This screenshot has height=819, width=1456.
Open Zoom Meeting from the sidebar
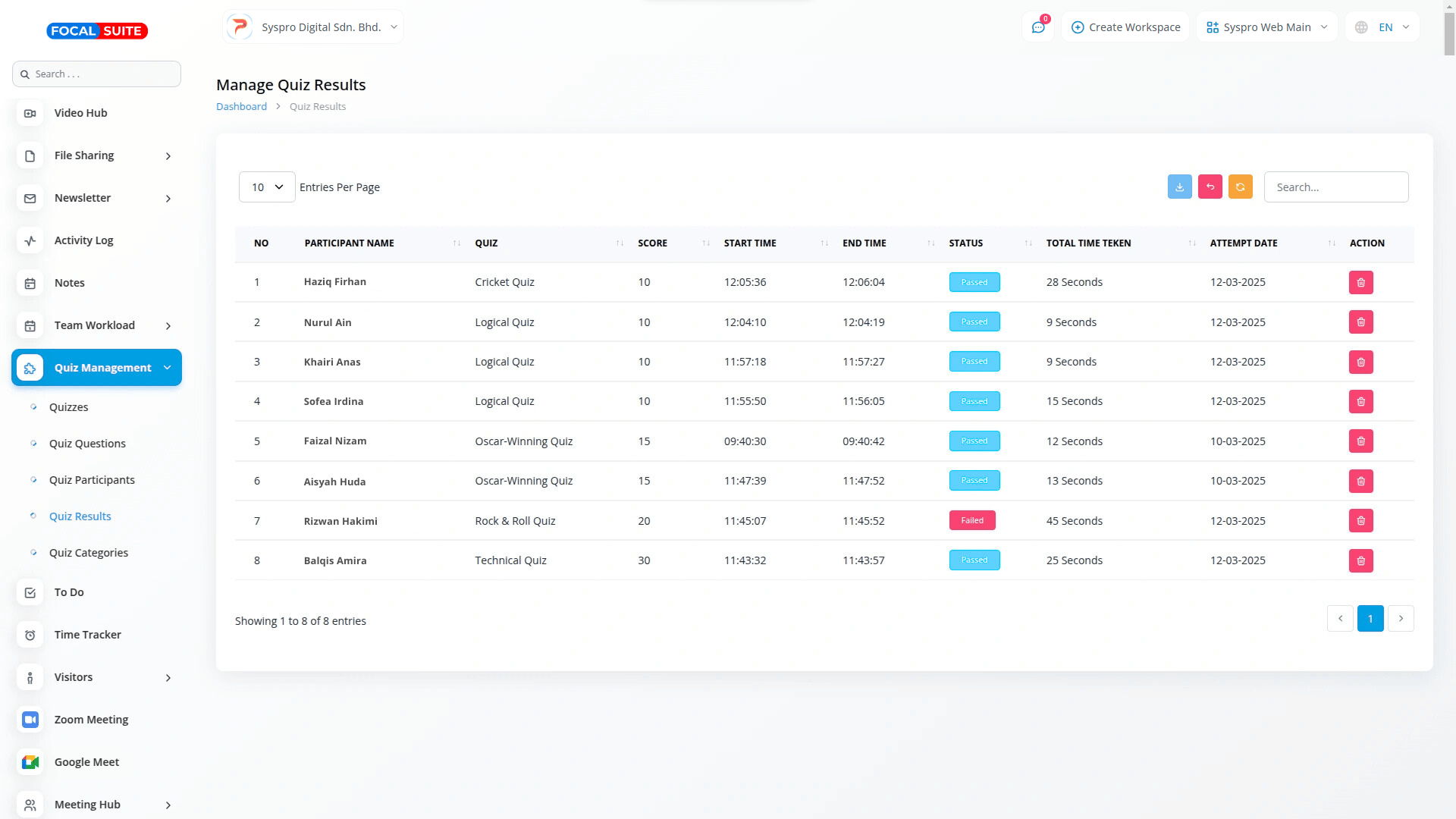(91, 720)
